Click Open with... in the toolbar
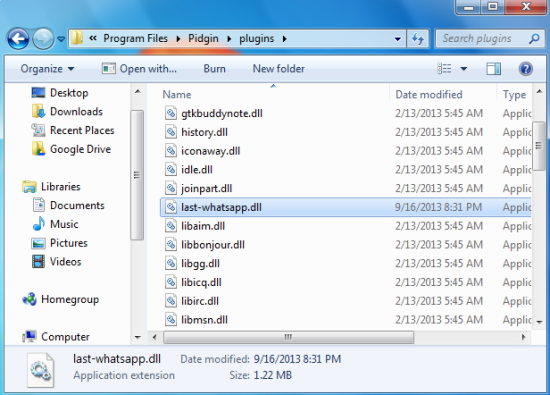The image size is (550, 395). pos(139,69)
